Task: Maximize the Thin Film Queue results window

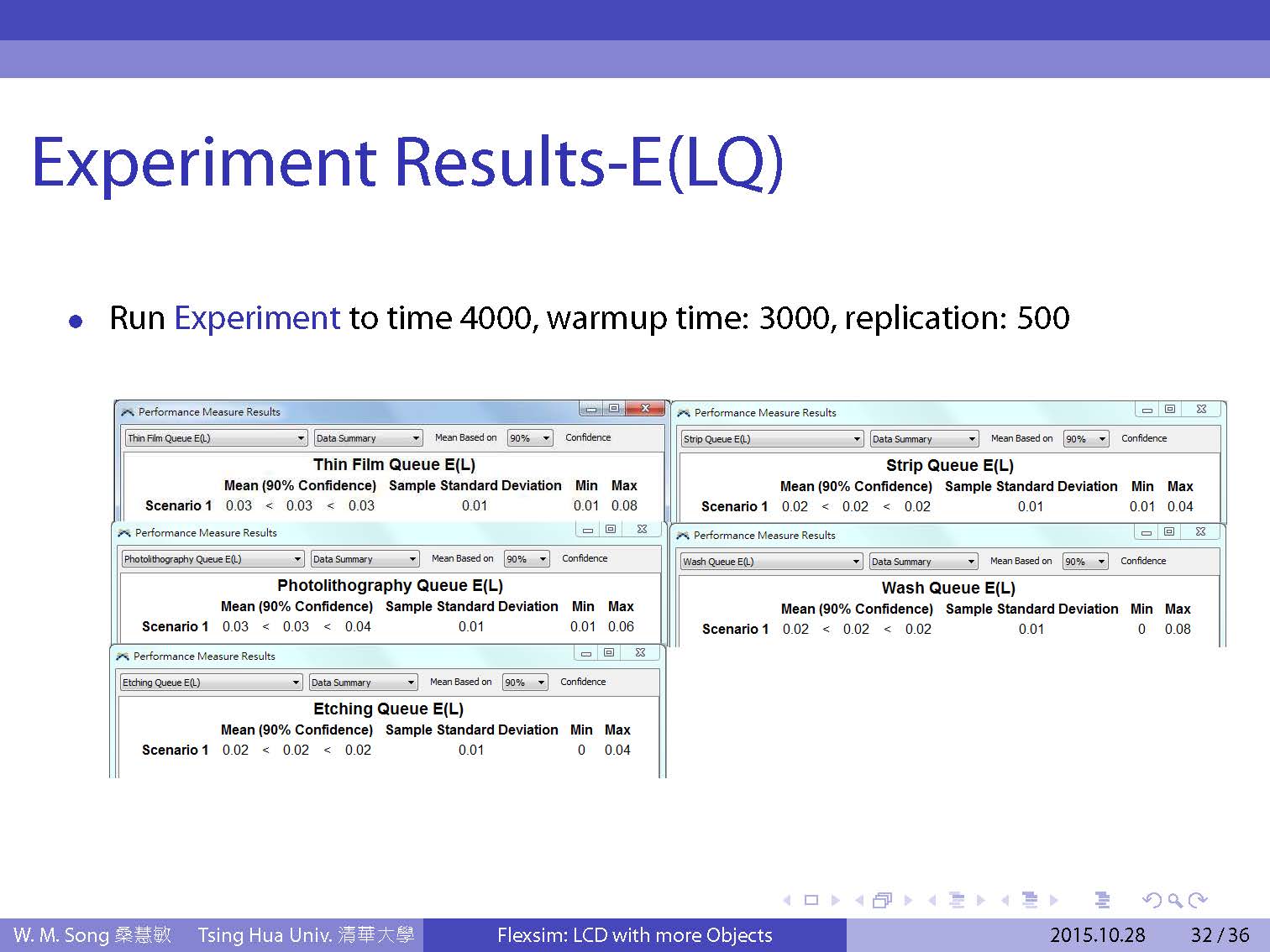Action: click(614, 409)
